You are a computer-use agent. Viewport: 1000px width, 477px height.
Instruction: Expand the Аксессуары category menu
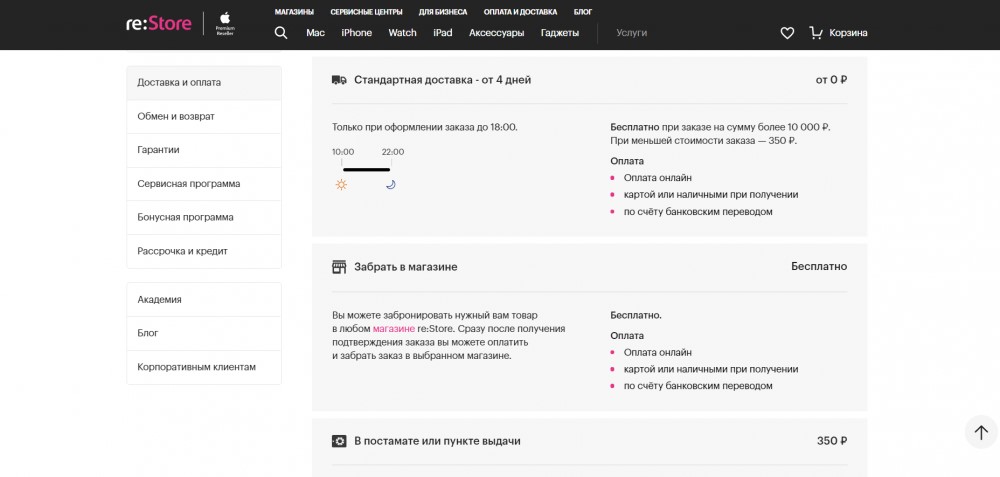pyautogui.click(x=496, y=33)
